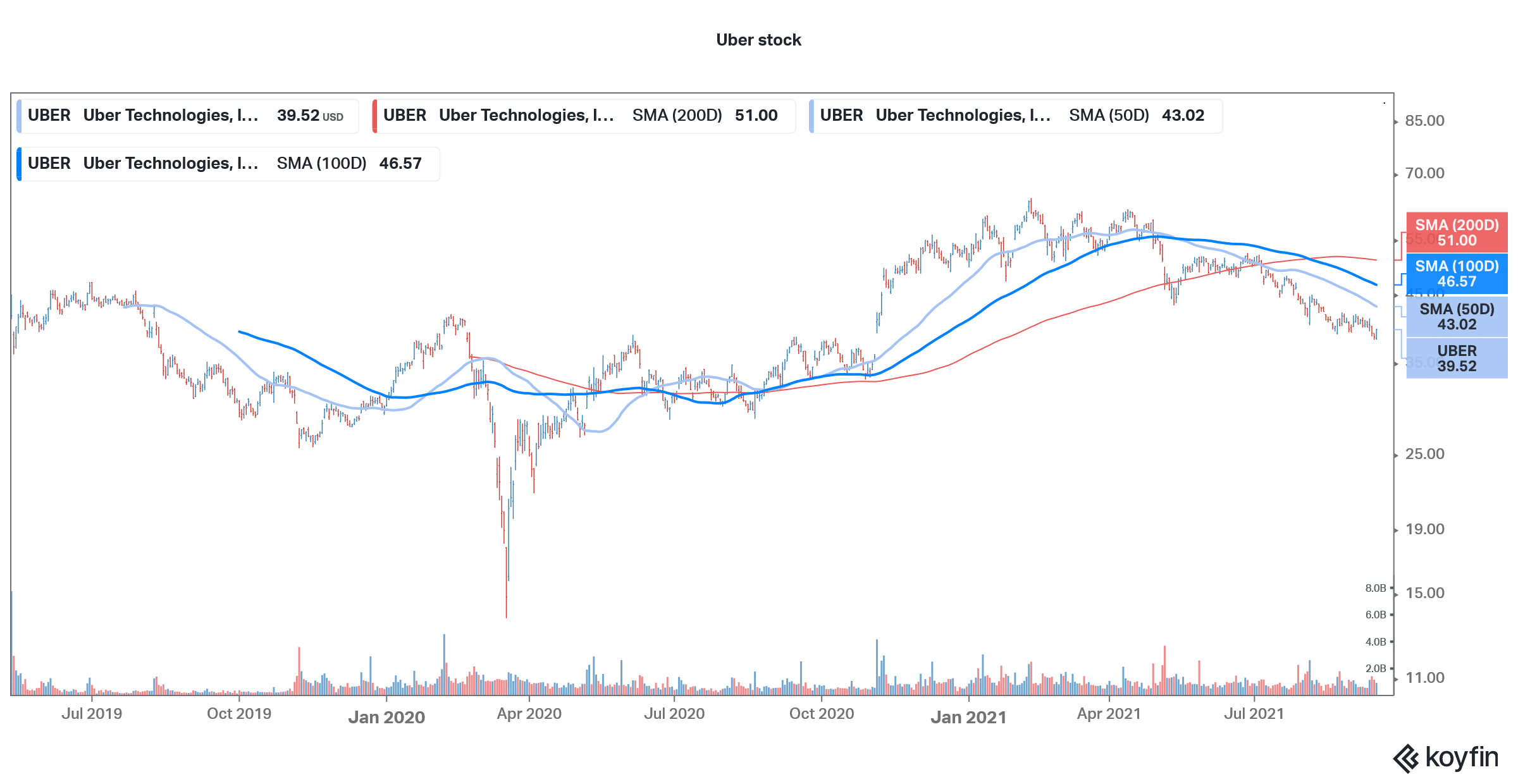This screenshot has height=784, width=1518.
Task: Click the Oct 2019 date label
Action: tap(239, 714)
